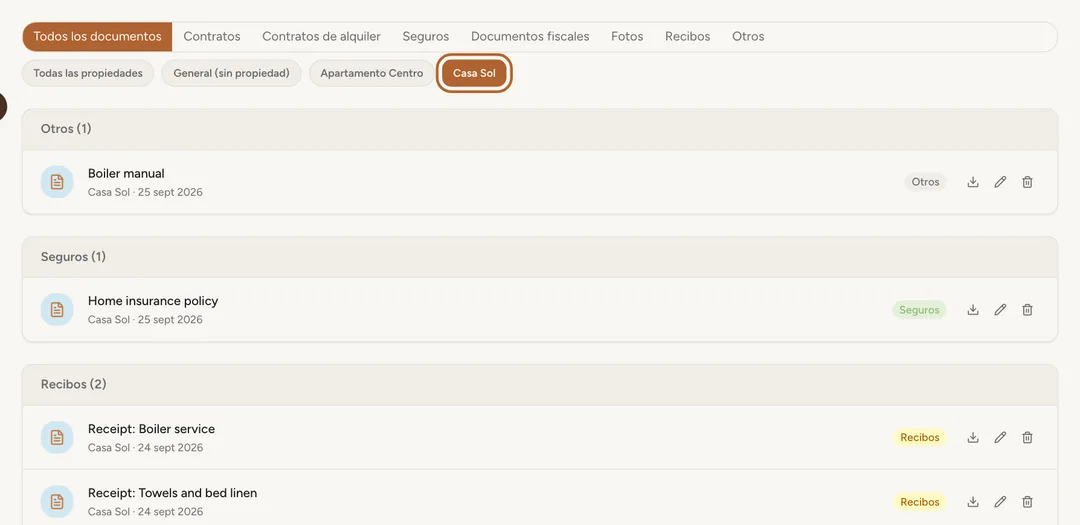Click Recibos badge on Towels and bed linen
1080x525 pixels.
coord(920,502)
